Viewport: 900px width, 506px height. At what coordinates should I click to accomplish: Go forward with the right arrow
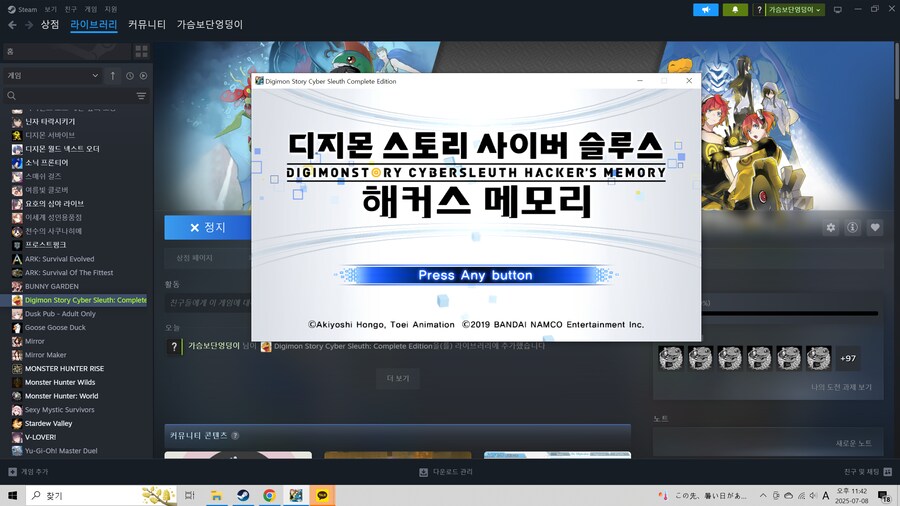pos(29,25)
